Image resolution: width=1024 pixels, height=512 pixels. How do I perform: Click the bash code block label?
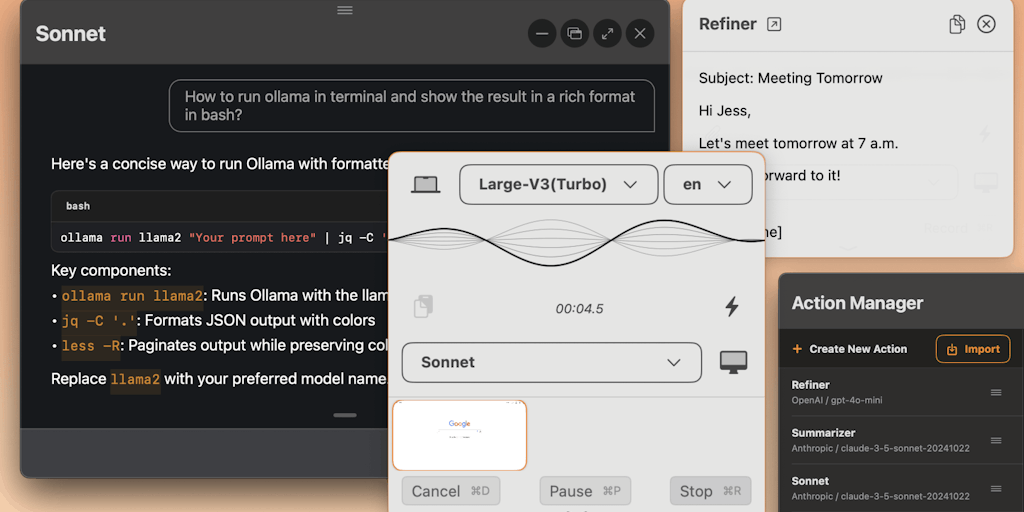click(78, 206)
